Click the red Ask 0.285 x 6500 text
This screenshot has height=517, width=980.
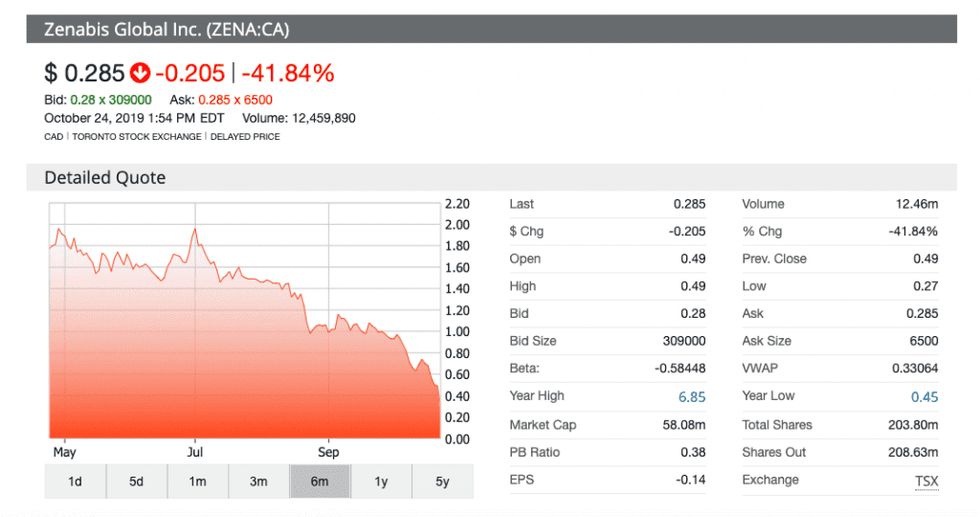point(235,100)
